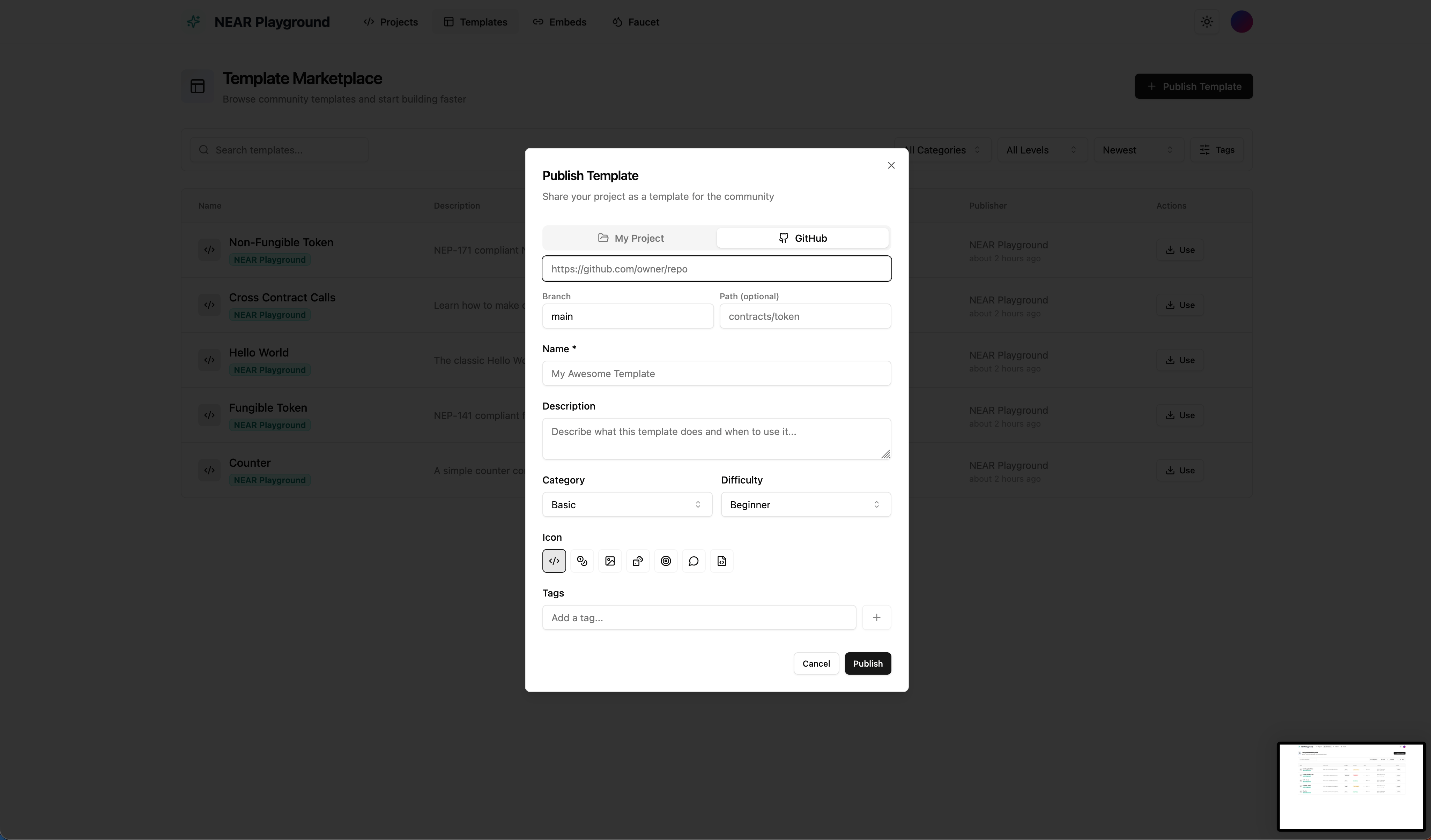Select the dice icon for the template
This screenshot has height=840, width=1431.
(x=638, y=561)
